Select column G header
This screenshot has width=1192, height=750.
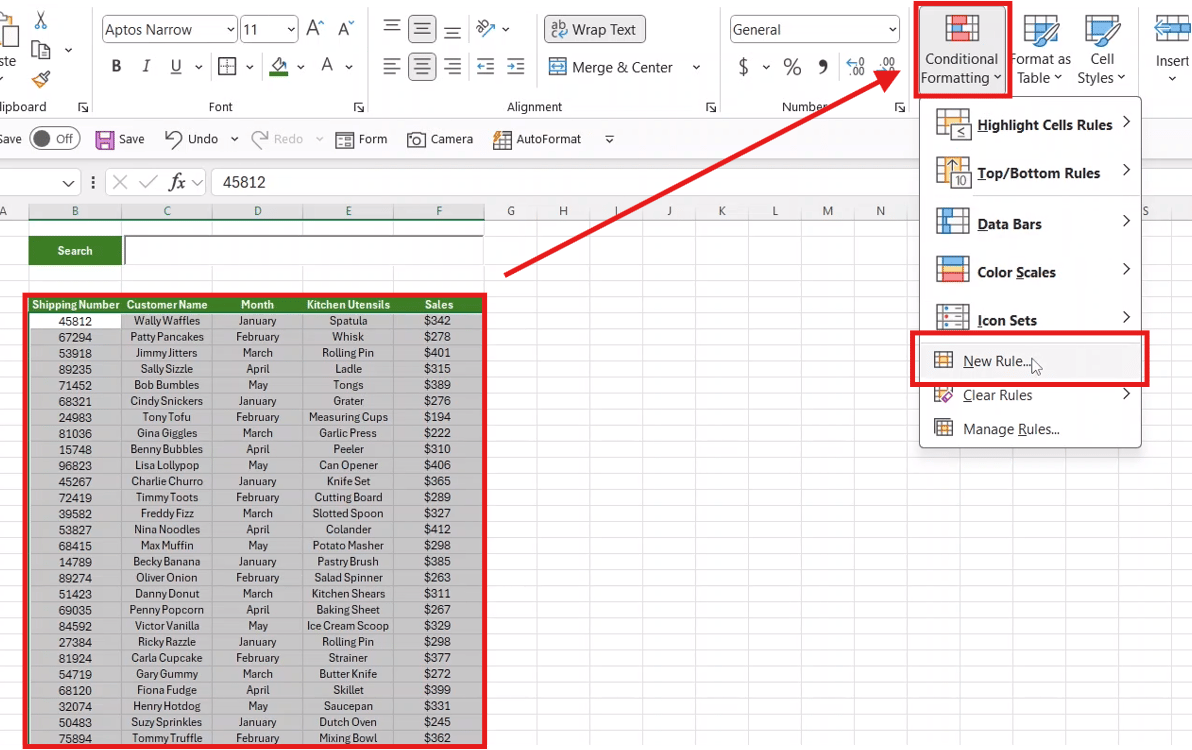point(510,210)
